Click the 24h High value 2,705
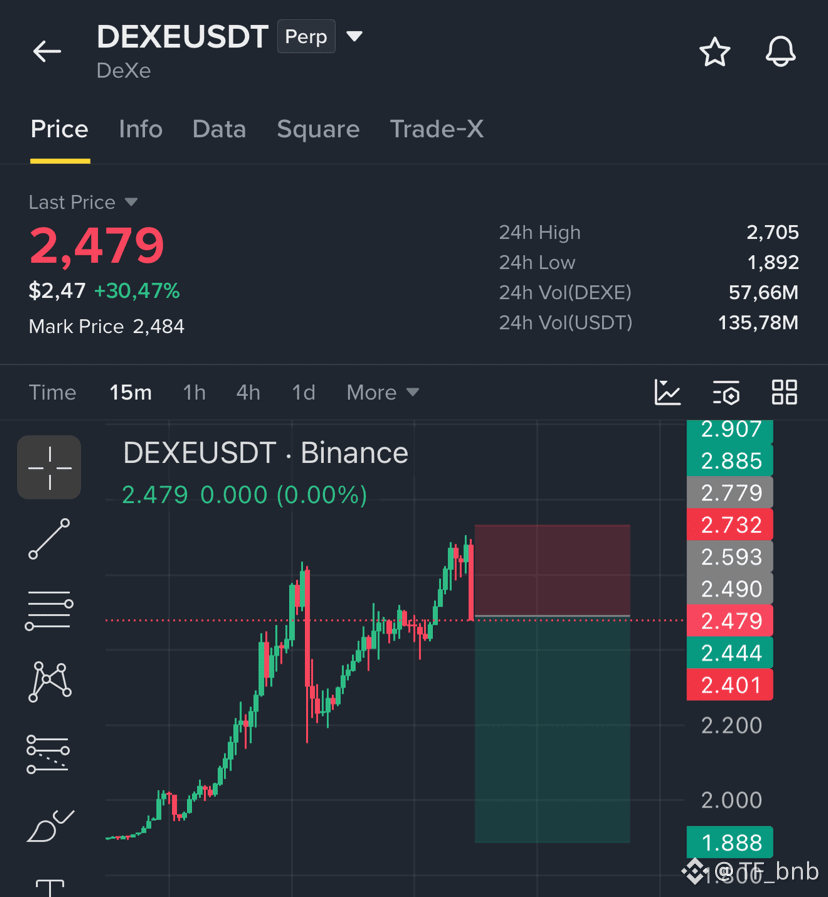828x897 pixels. [772, 232]
